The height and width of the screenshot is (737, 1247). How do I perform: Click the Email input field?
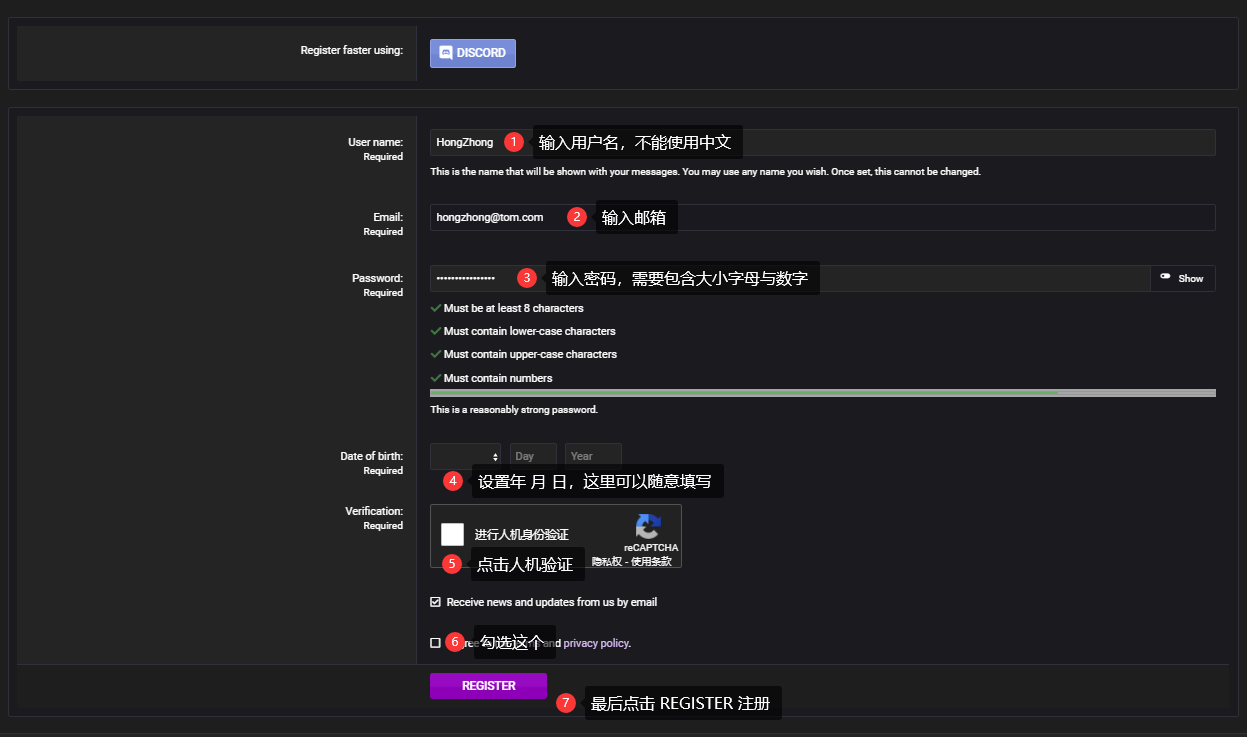pos(822,217)
